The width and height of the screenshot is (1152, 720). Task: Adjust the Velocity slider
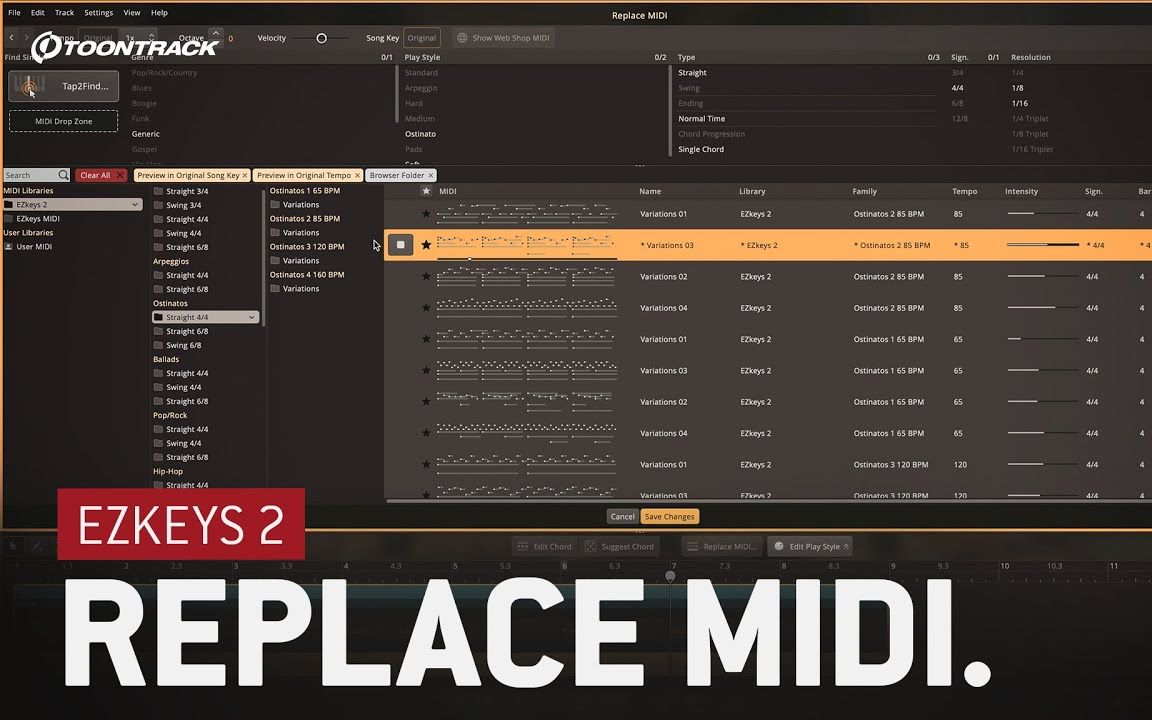pos(323,37)
